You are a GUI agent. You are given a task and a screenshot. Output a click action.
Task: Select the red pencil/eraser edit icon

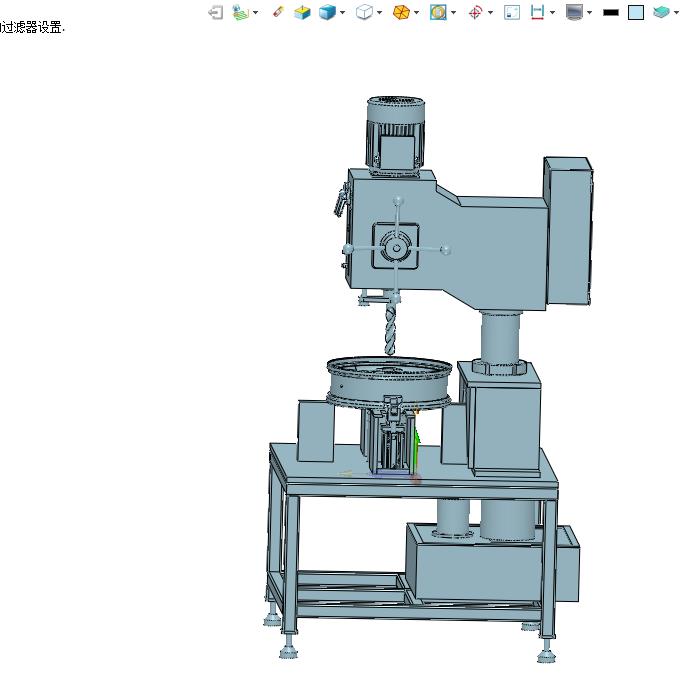tap(278, 12)
